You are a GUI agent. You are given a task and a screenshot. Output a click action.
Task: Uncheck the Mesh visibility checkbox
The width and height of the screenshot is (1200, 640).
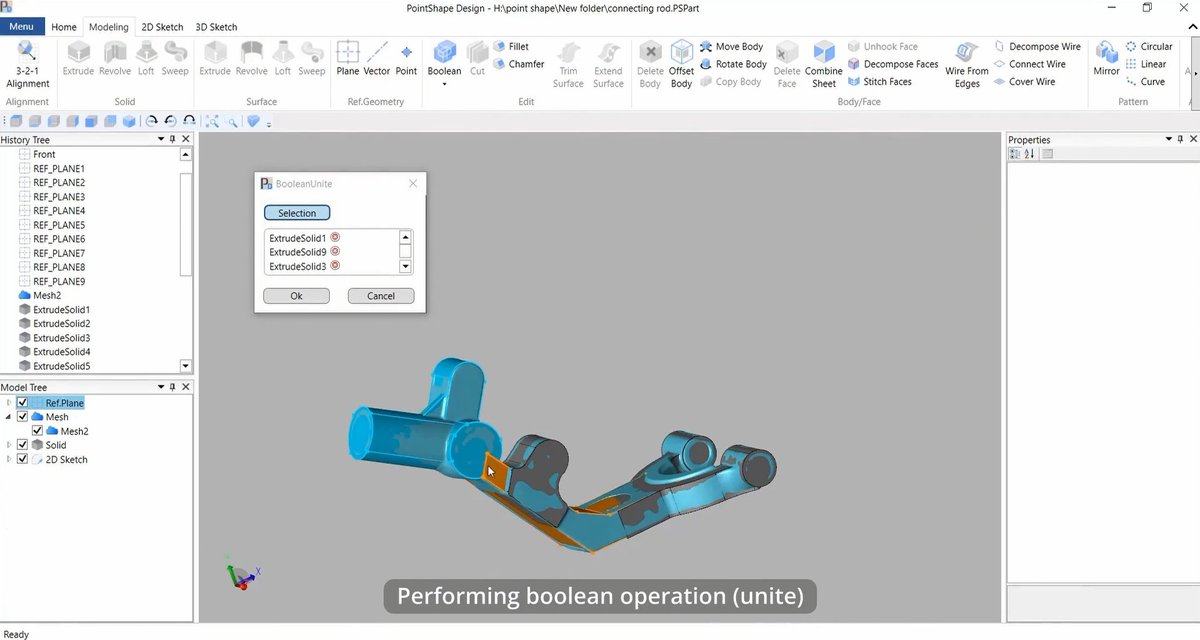point(22,417)
